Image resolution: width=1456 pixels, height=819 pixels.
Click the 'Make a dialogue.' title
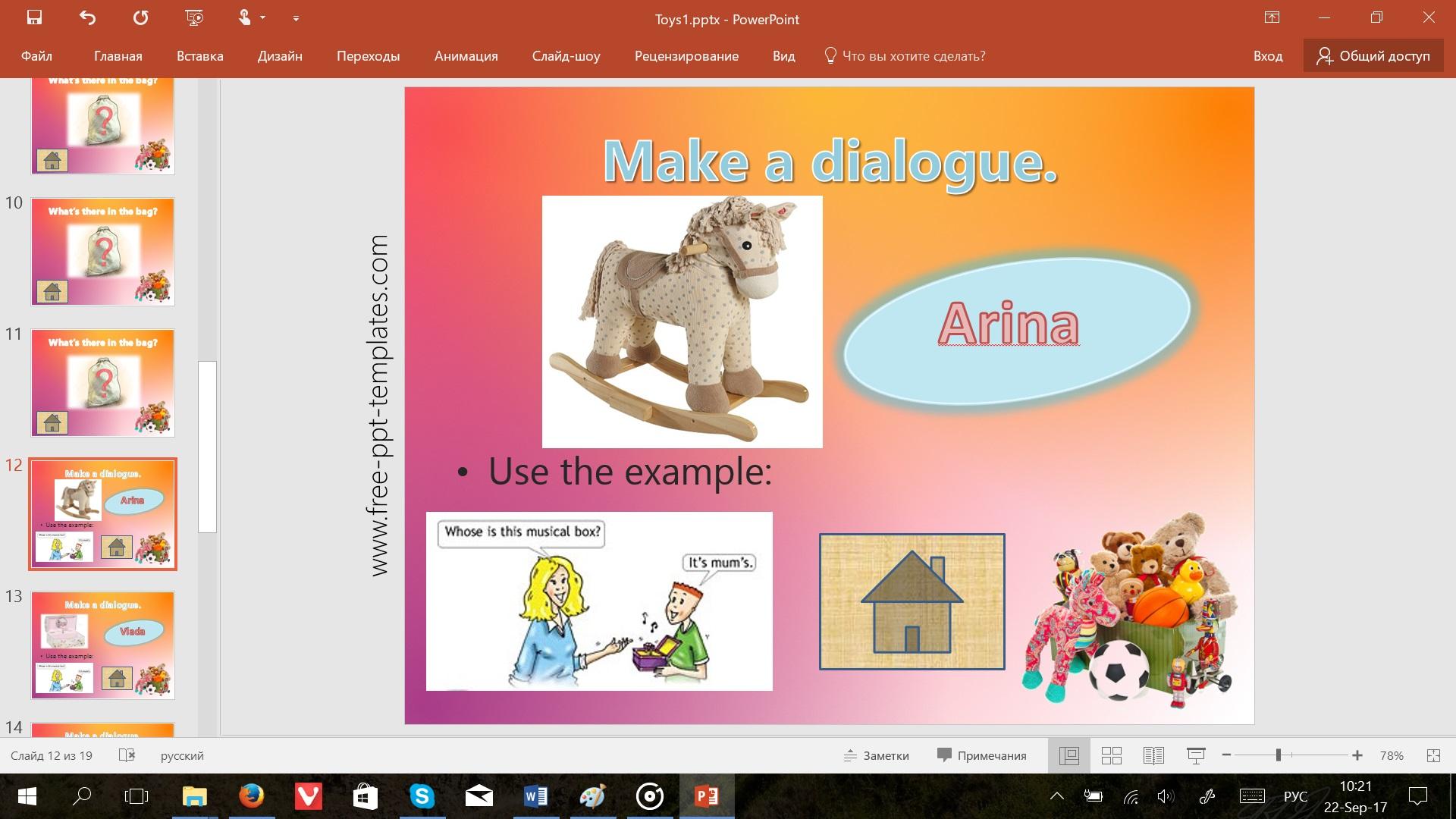coord(830,161)
